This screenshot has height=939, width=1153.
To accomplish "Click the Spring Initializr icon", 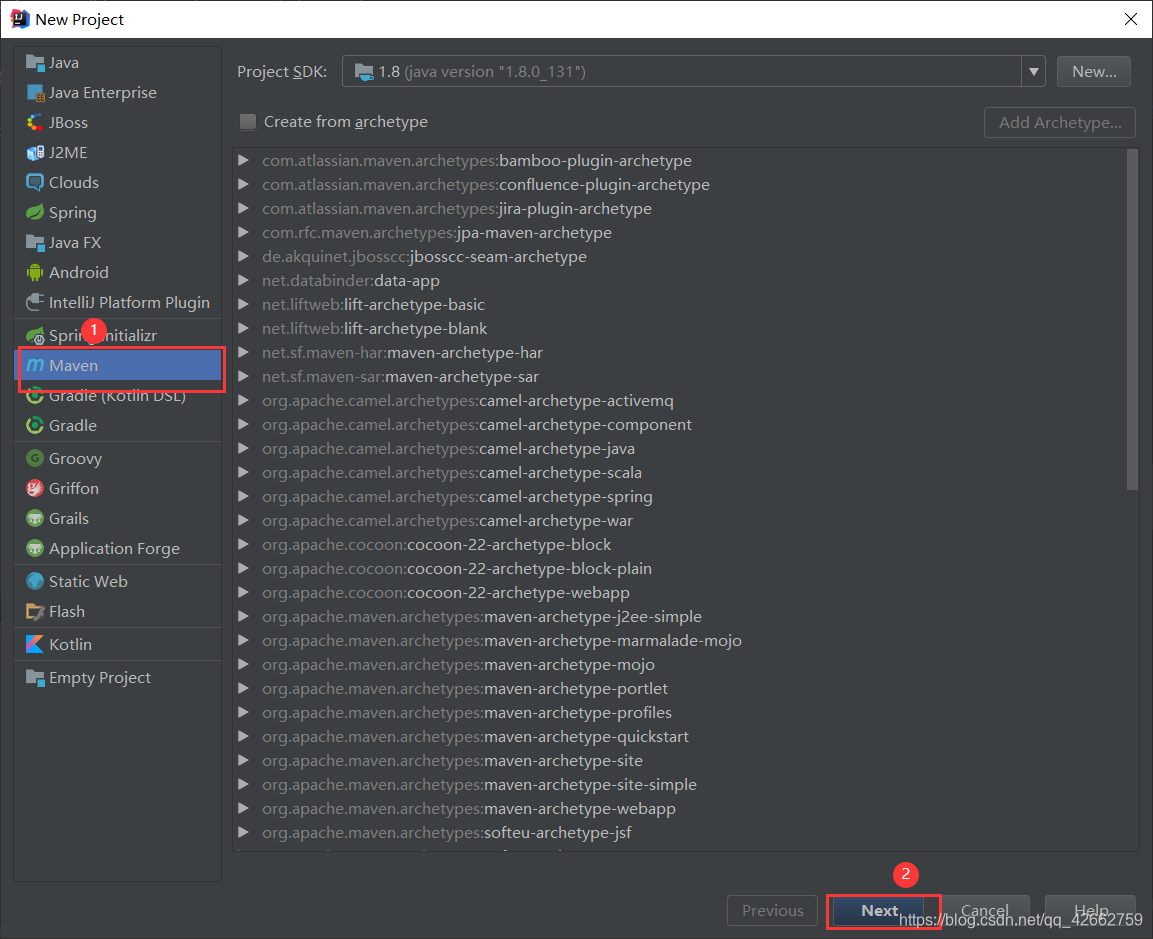I will point(35,336).
